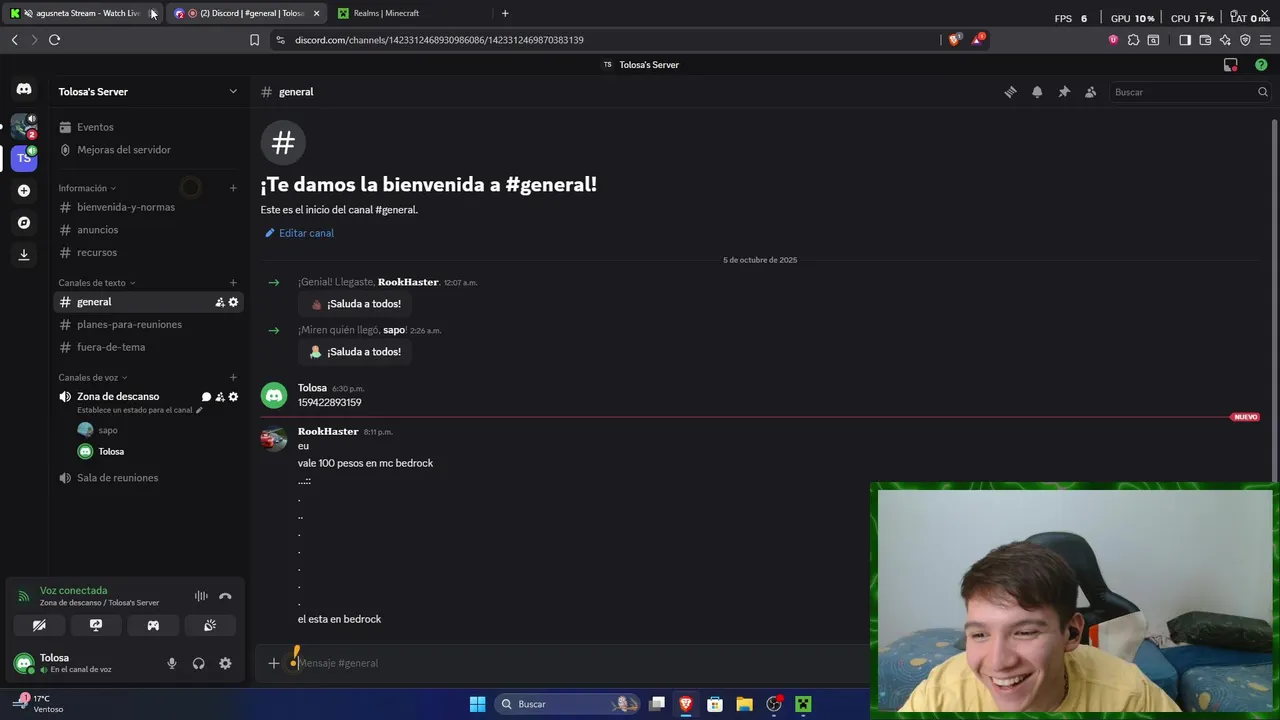The image size is (1280, 720).
Task: Open Windows Start button on taskbar
Action: [x=478, y=704]
